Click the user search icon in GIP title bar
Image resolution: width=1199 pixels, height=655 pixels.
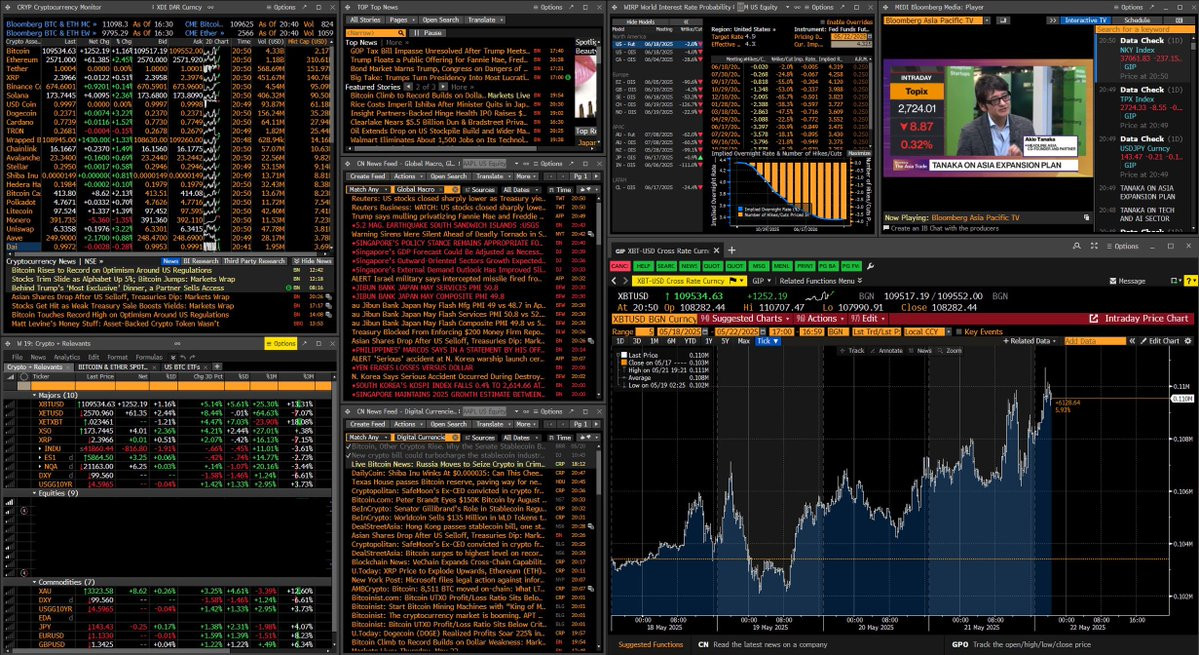pyautogui.click(x=1077, y=246)
